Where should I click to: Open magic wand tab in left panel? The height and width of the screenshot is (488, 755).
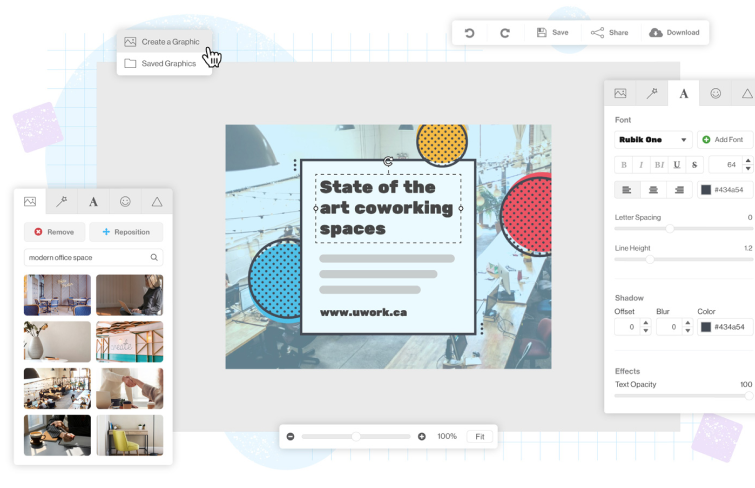pos(62,201)
